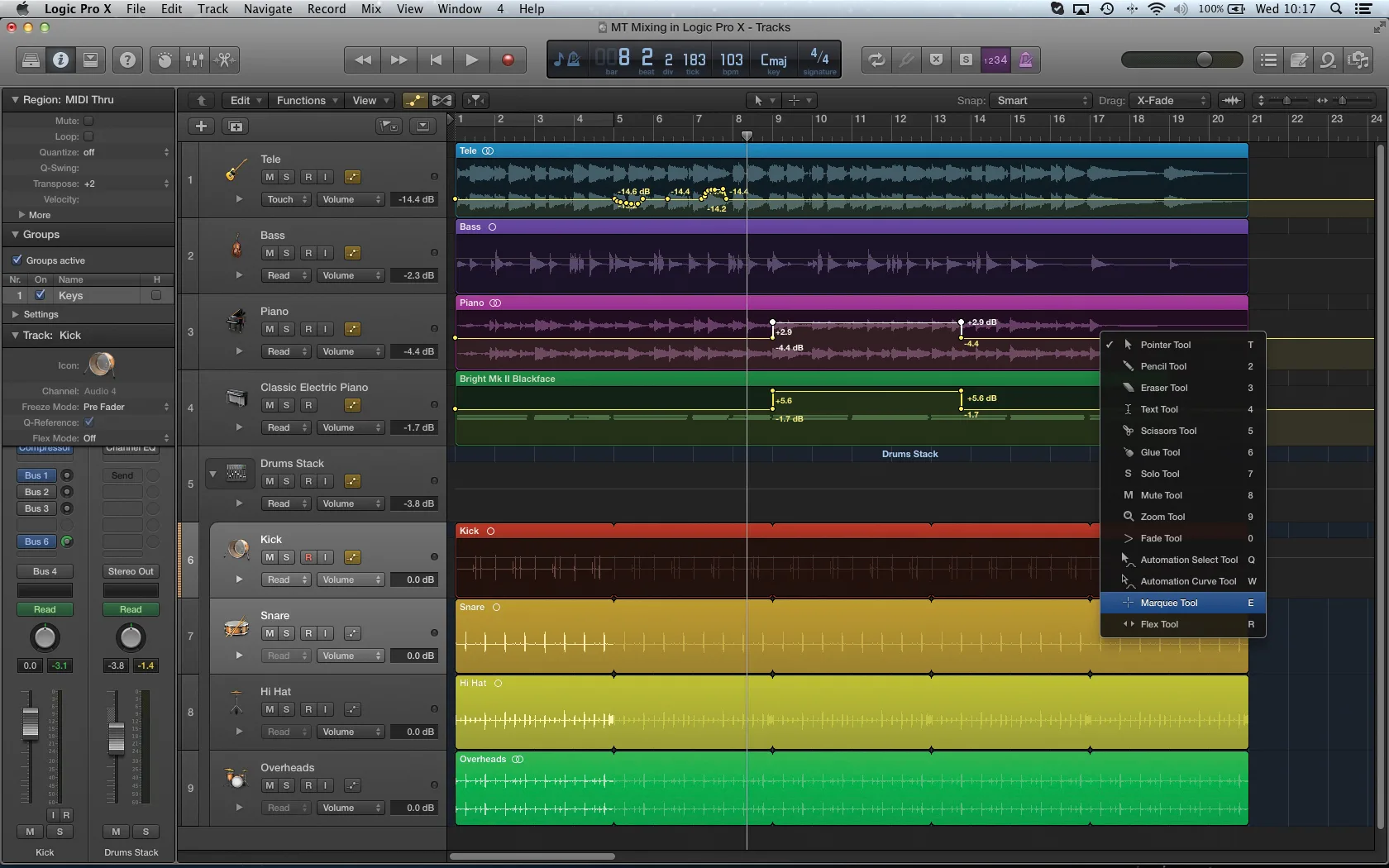This screenshot has width=1389, height=868.
Task: Click the Read automation button on the Bass track
Action: pos(285,275)
